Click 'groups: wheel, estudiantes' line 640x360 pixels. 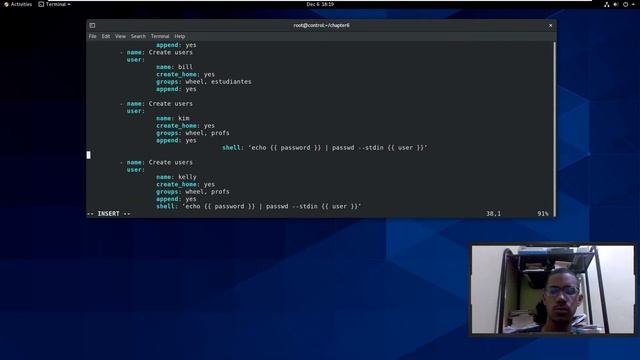tap(204, 82)
